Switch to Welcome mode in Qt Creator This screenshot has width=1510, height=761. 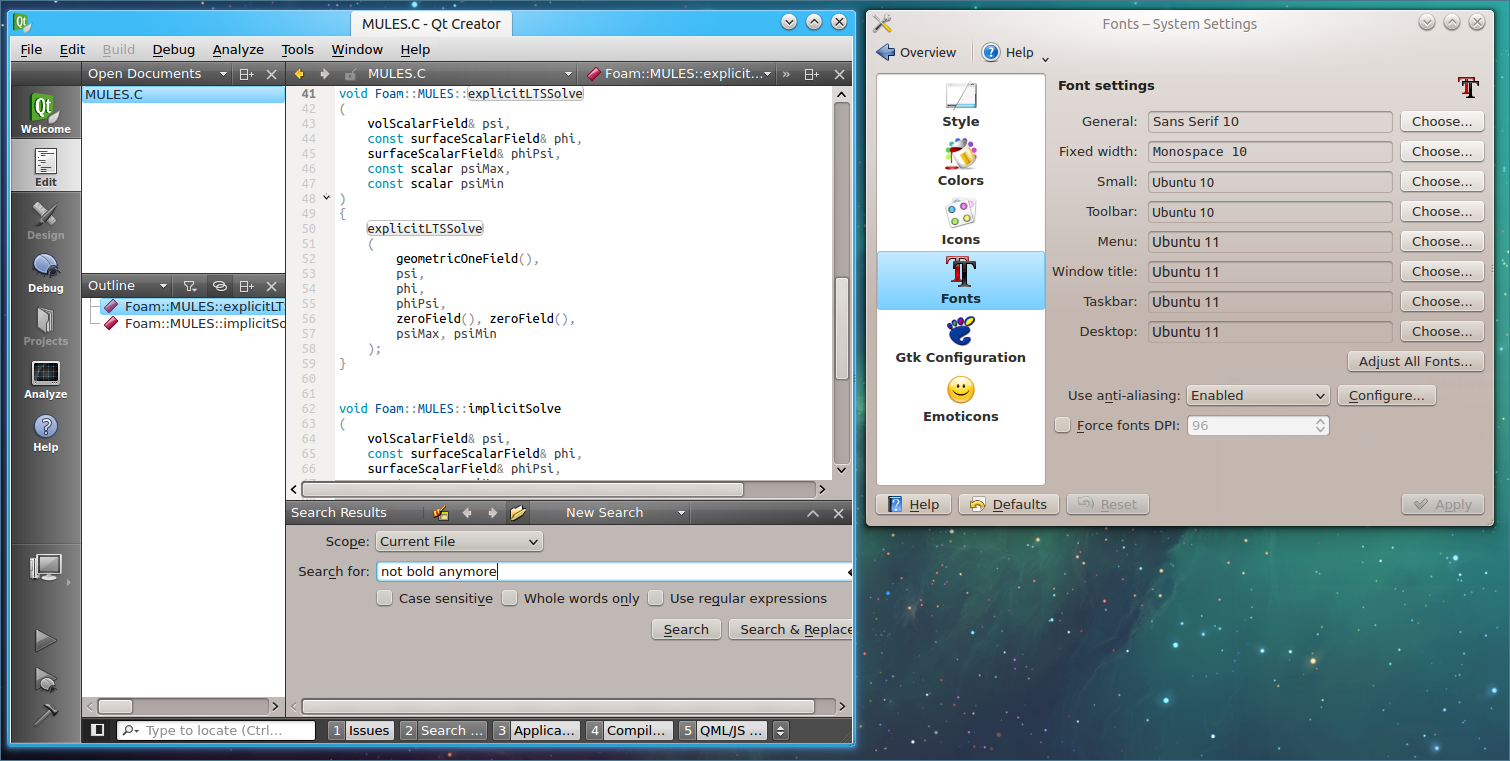(x=46, y=113)
